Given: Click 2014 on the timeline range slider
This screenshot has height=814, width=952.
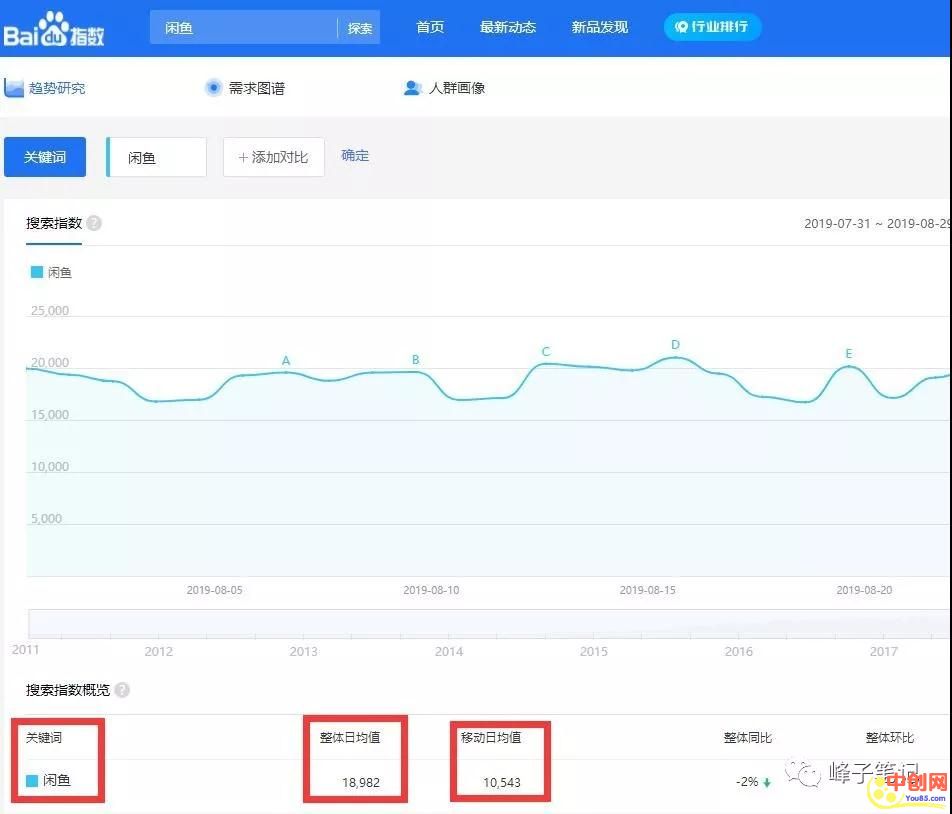Looking at the screenshot, I should pos(449,651).
